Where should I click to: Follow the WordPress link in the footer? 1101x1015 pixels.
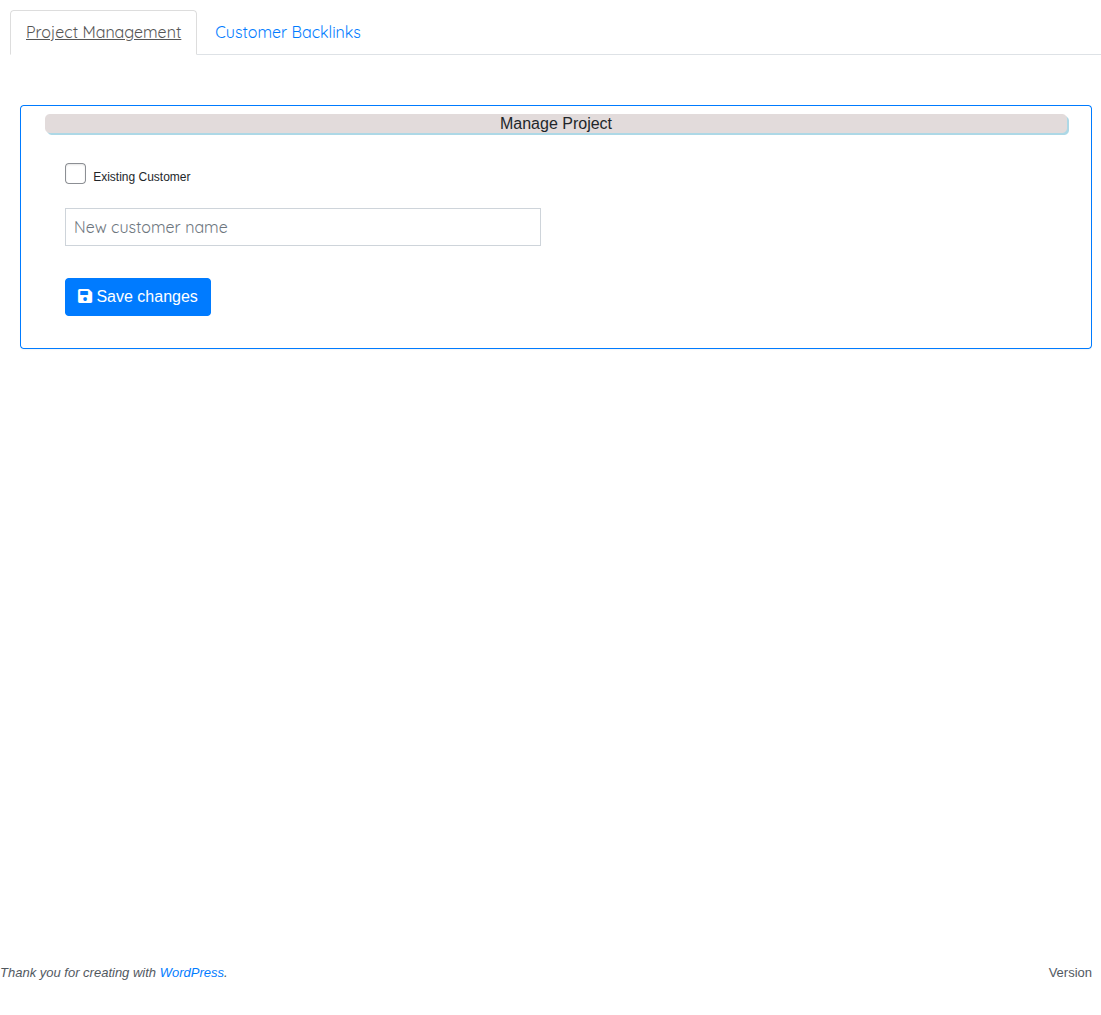pyautogui.click(x=192, y=973)
